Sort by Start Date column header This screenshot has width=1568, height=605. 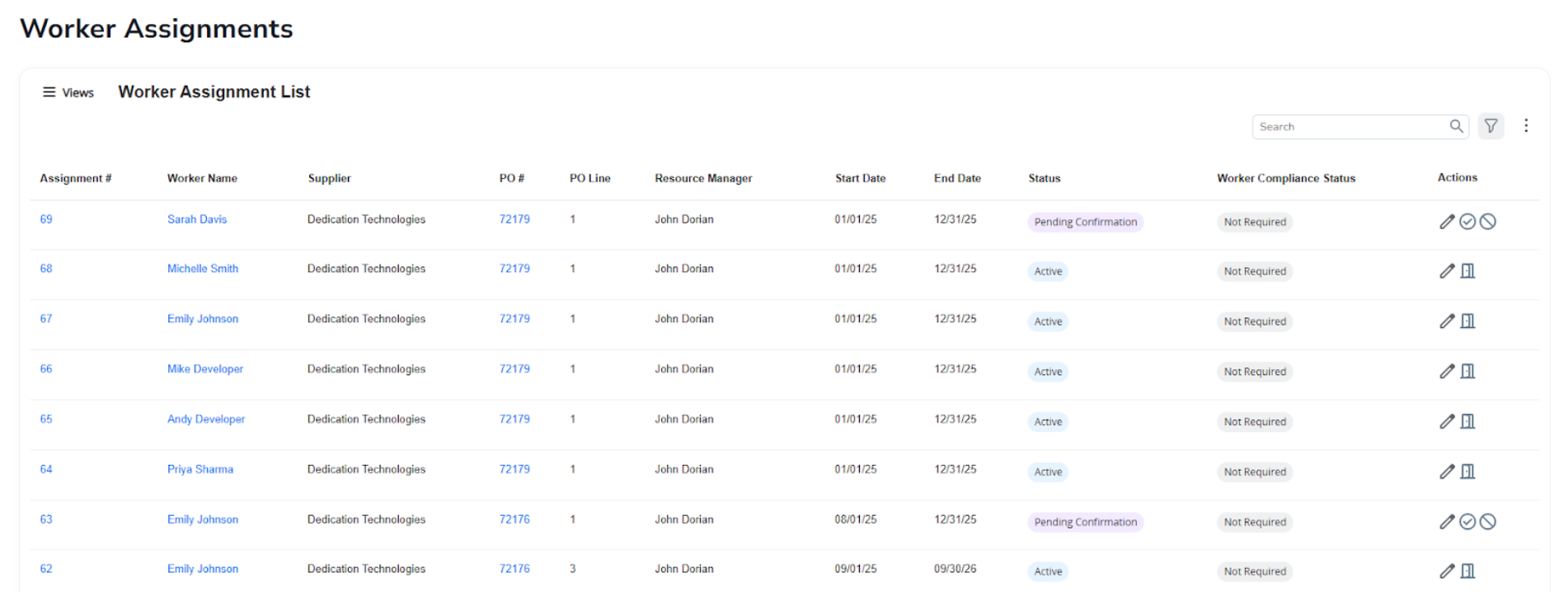[x=861, y=179]
